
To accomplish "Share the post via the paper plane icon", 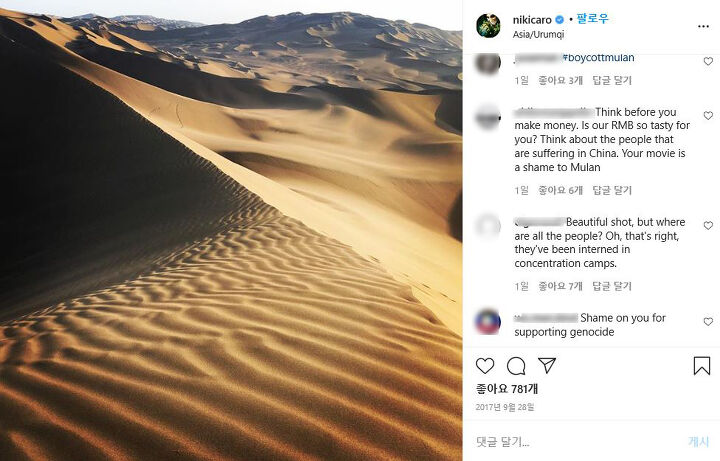I will pyautogui.click(x=547, y=365).
